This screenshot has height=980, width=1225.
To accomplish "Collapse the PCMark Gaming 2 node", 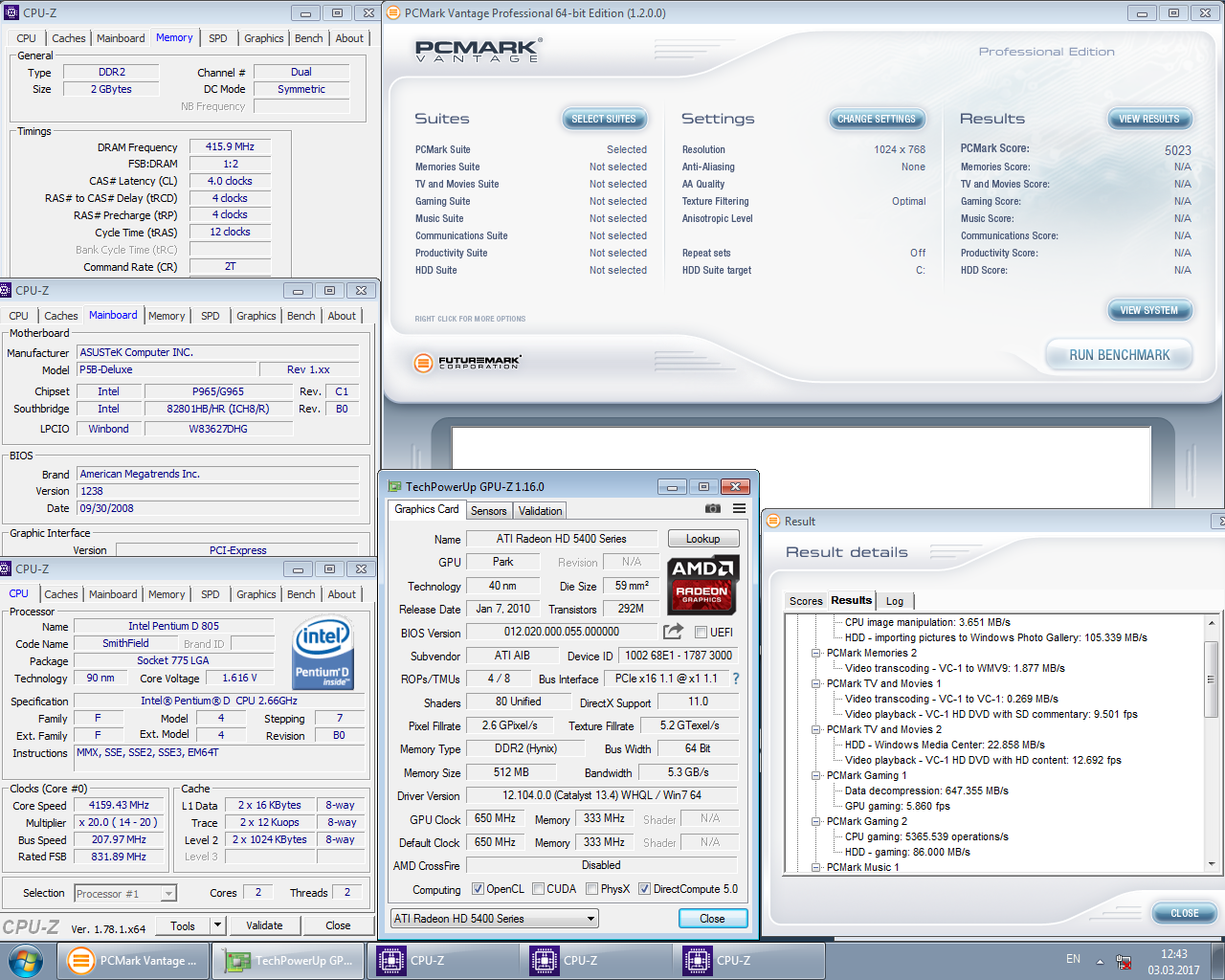I will (816, 821).
